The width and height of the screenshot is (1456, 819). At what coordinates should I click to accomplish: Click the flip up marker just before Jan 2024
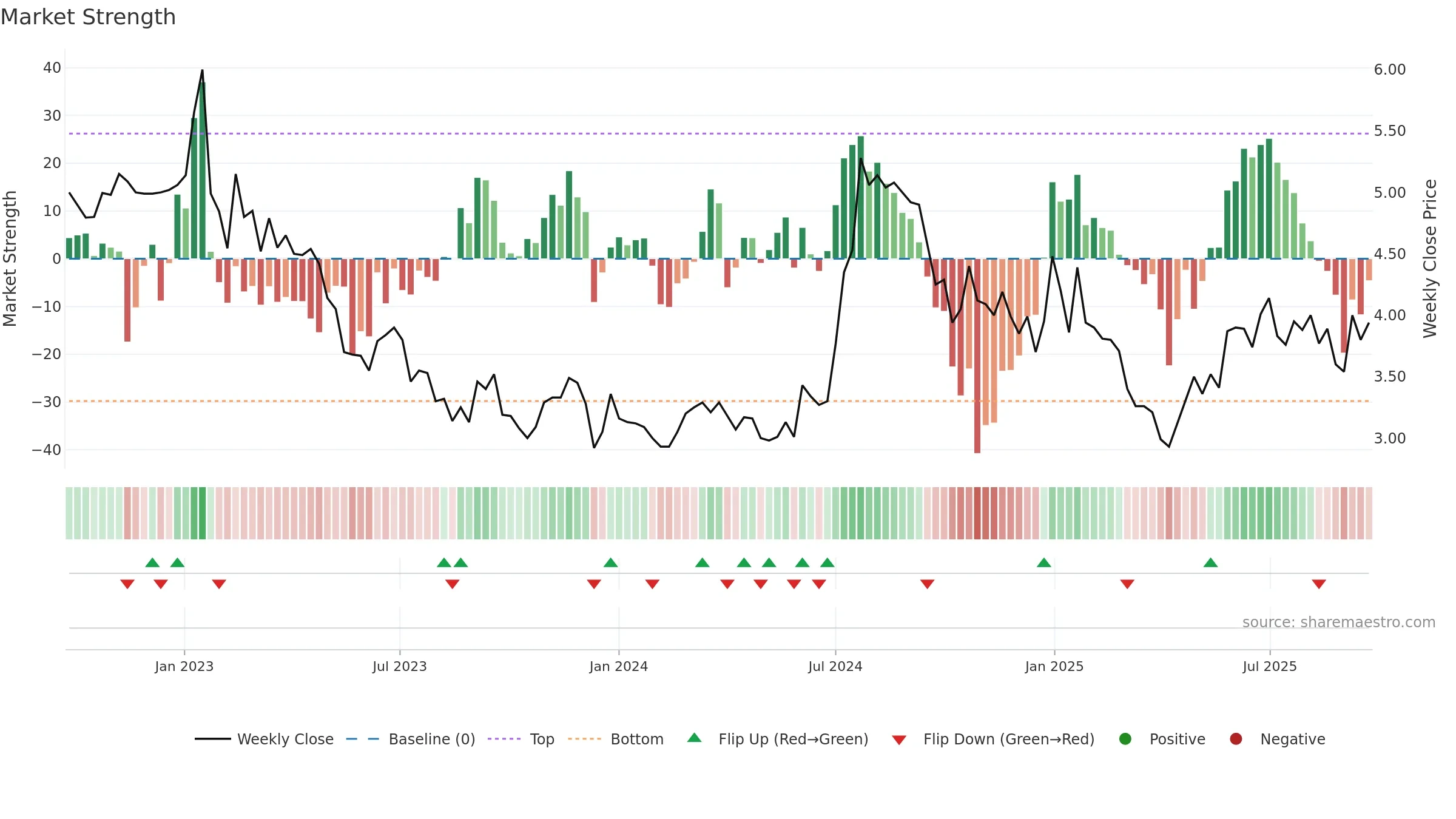pyautogui.click(x=611, y=562)
